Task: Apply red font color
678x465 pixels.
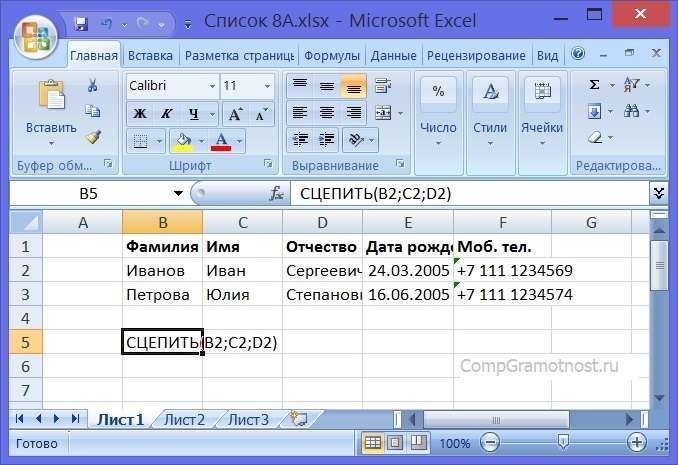Action: point(221,141)
